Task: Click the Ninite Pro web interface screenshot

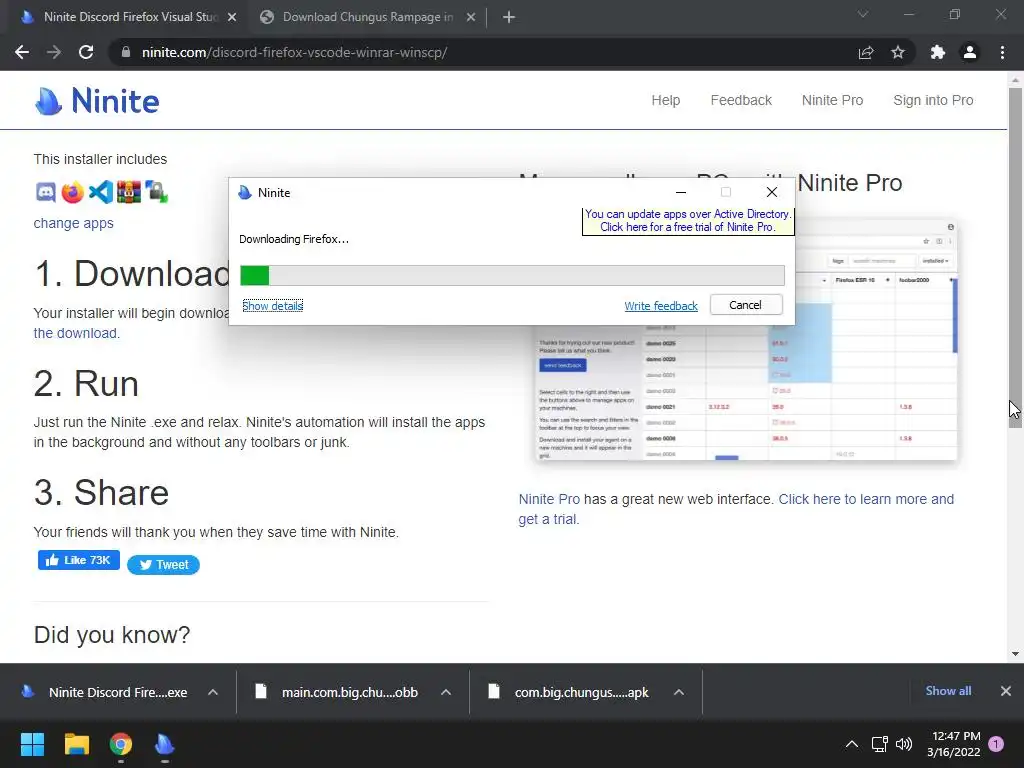Action: (x=746, y=340)
